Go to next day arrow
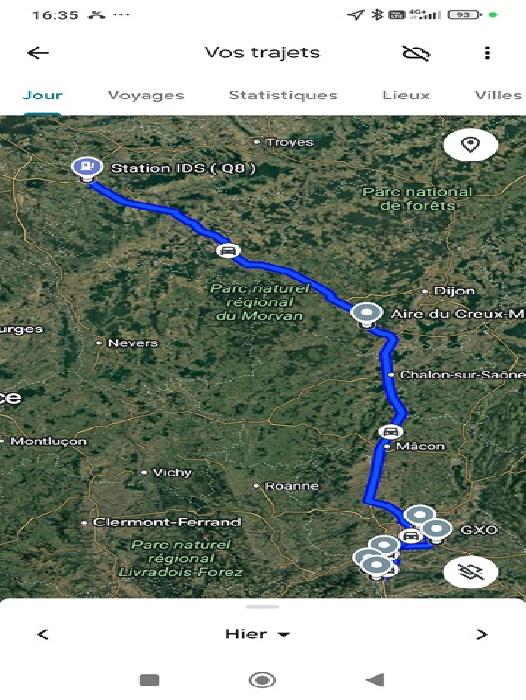Image resolution: width=526 pixels, height=700 pixels. 481,634
